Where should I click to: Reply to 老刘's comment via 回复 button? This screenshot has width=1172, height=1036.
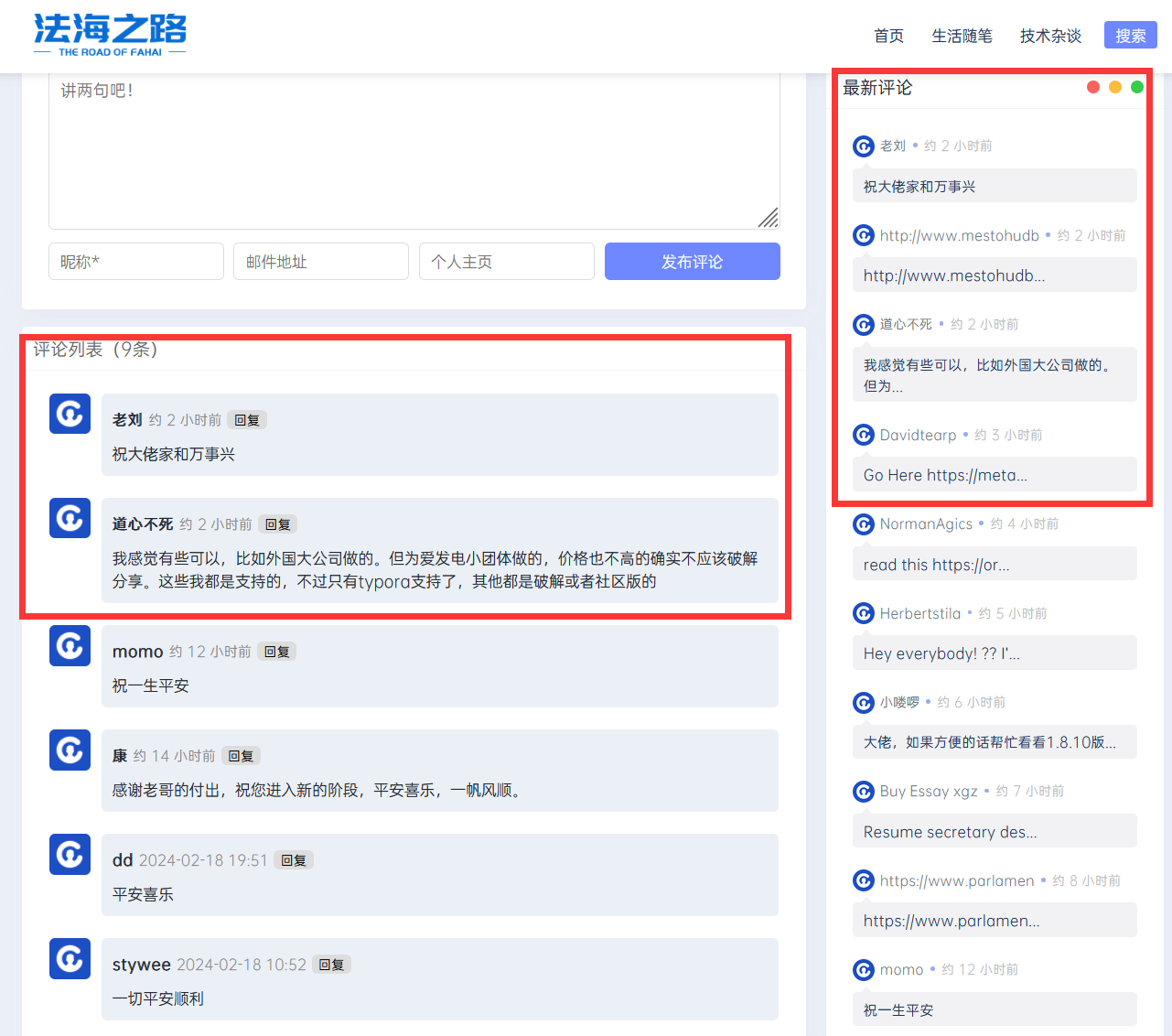[246, 419]
